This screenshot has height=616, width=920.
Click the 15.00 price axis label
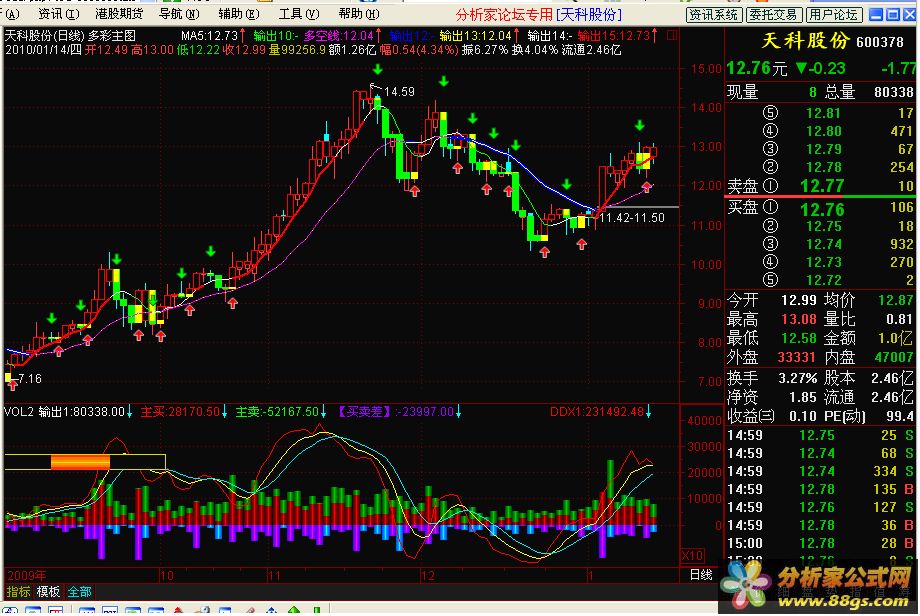click(706, 69)
